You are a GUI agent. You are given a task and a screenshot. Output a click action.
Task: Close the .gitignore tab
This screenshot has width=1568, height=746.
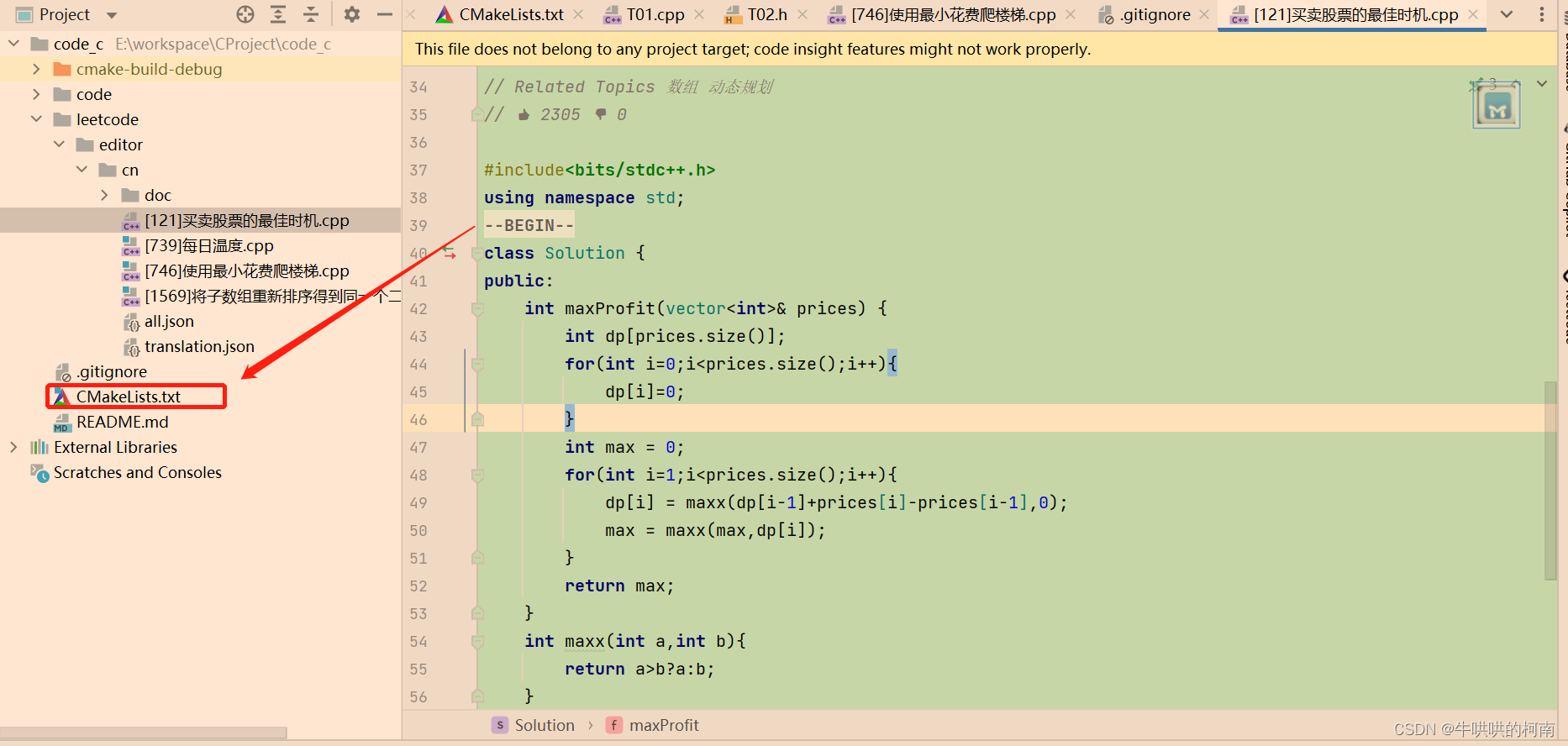pyautogui.click(x=1204, y=14)
